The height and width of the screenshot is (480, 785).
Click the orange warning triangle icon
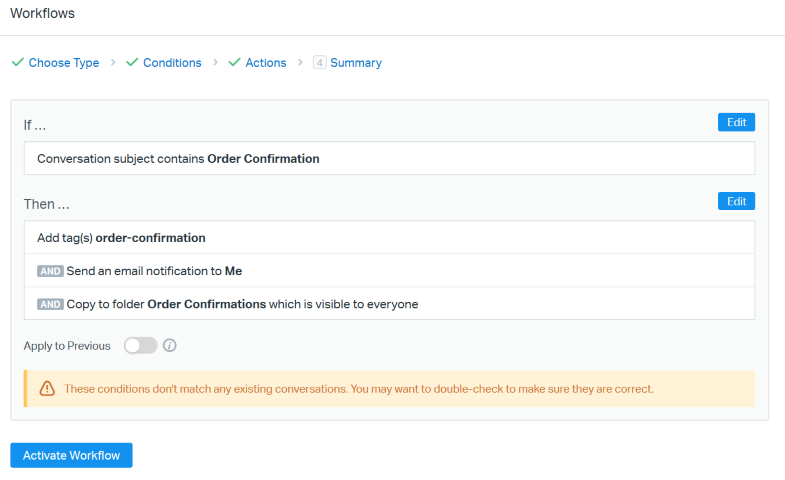[x=47, y=388]
